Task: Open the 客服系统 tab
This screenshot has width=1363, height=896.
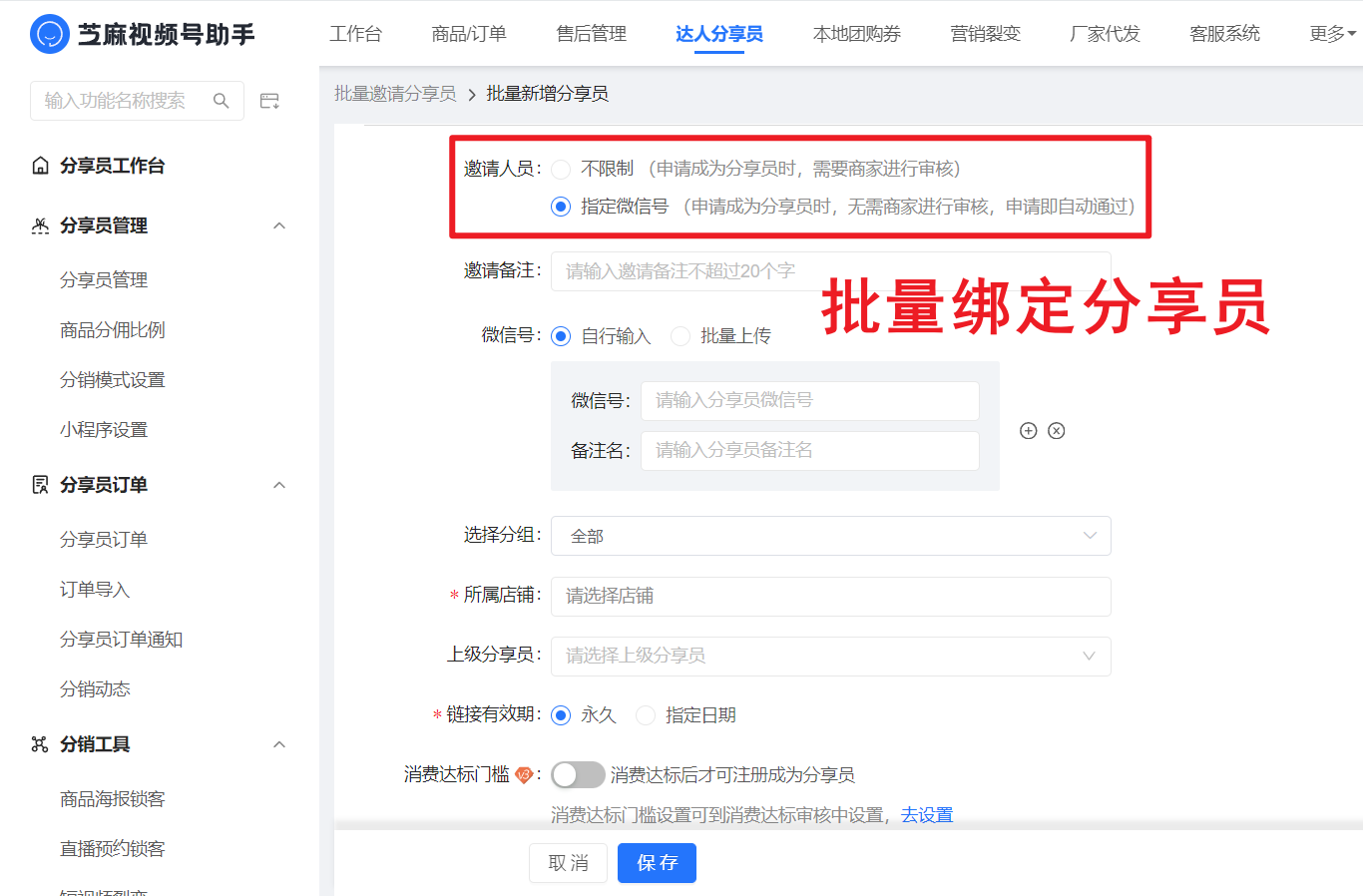Action: 1224,34
